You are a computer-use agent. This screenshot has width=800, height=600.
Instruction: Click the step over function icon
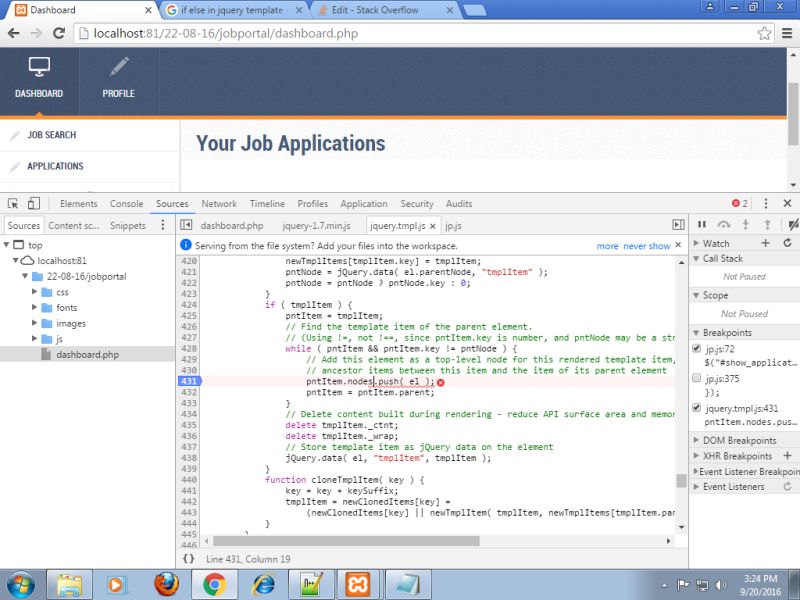(x=723, y=224)
